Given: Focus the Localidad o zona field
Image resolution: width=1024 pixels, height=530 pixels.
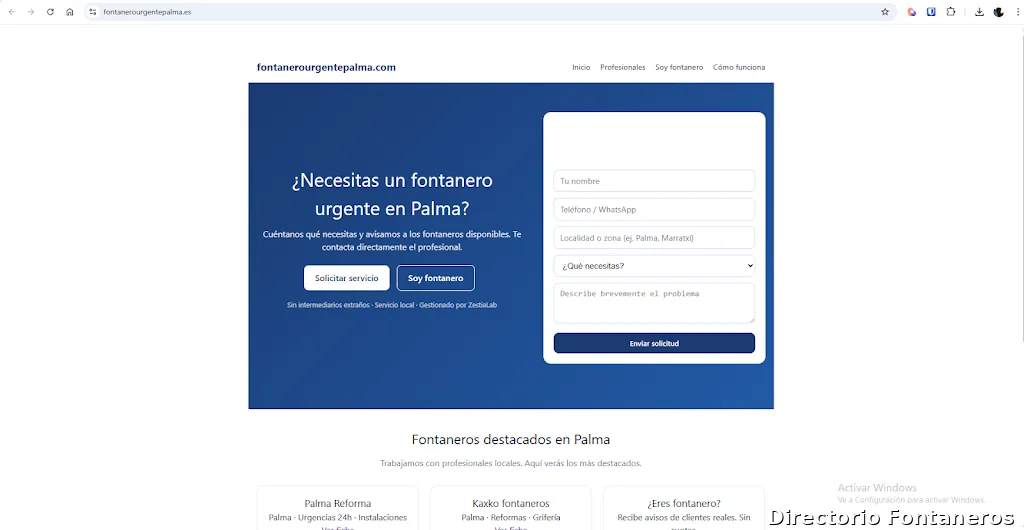Looking at the screenshot, I should 654,238.
